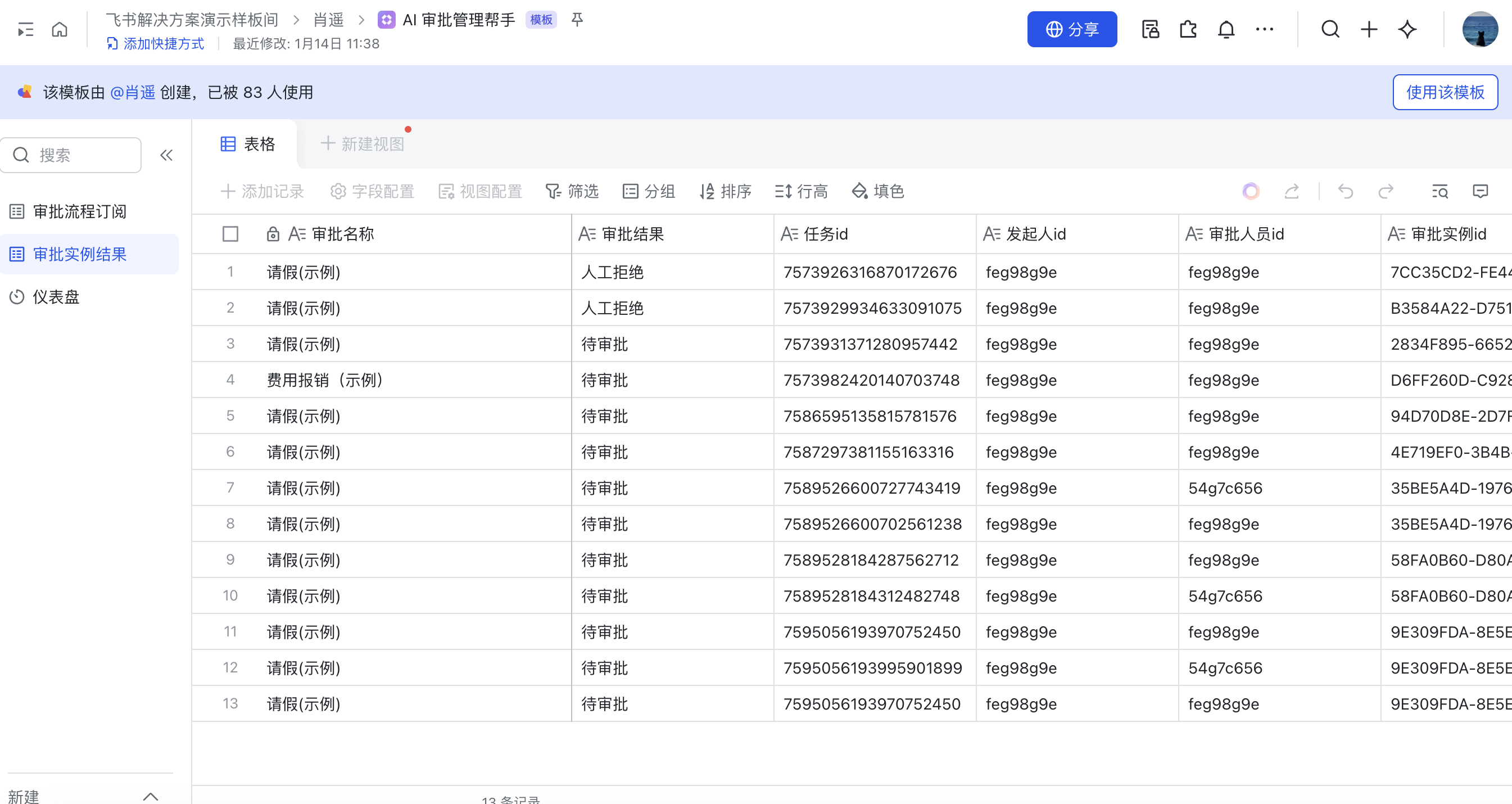Click the pin icon next to the template badge
This screenshot has height=804, width=1512.
point(577,20)
